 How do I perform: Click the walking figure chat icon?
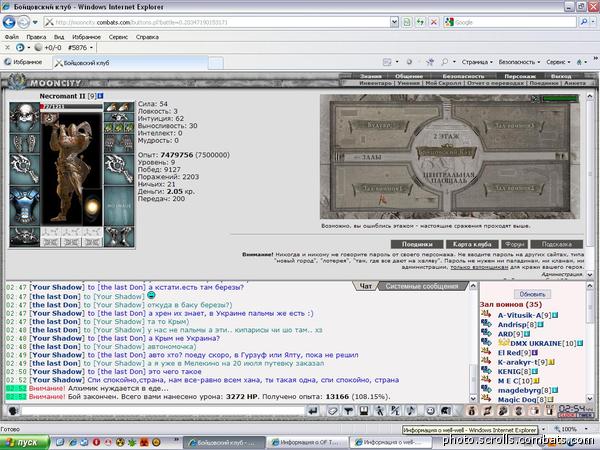[379, 411]
